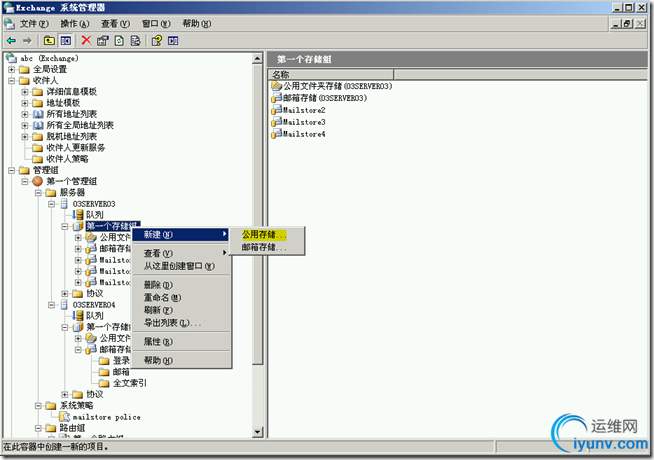Image resolution: width=654 pixels, height=460 pixels.
Task: Click the 名称 column header
Action: (x=331, y=75)
